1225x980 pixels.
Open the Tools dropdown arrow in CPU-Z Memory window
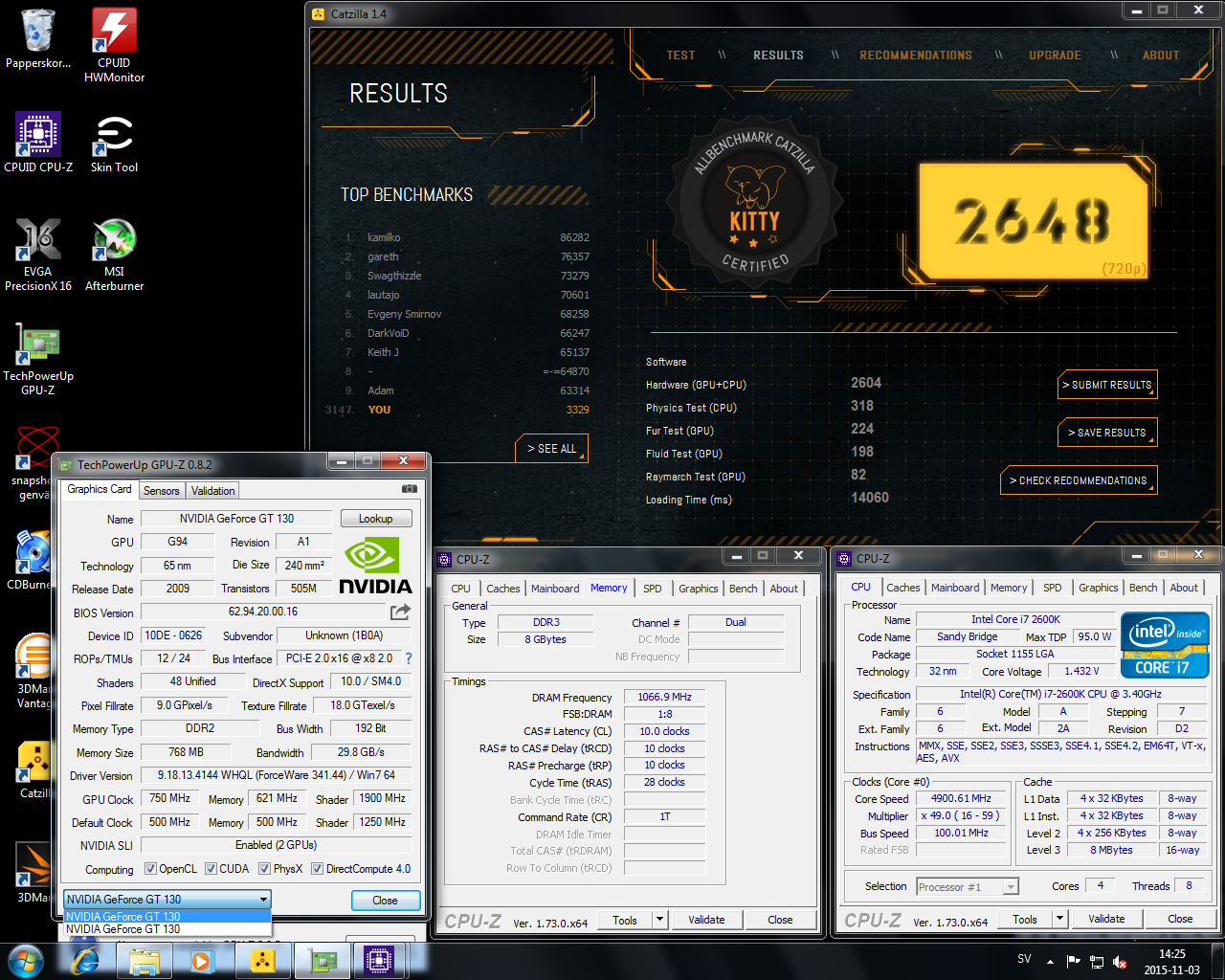coord(659,920)
